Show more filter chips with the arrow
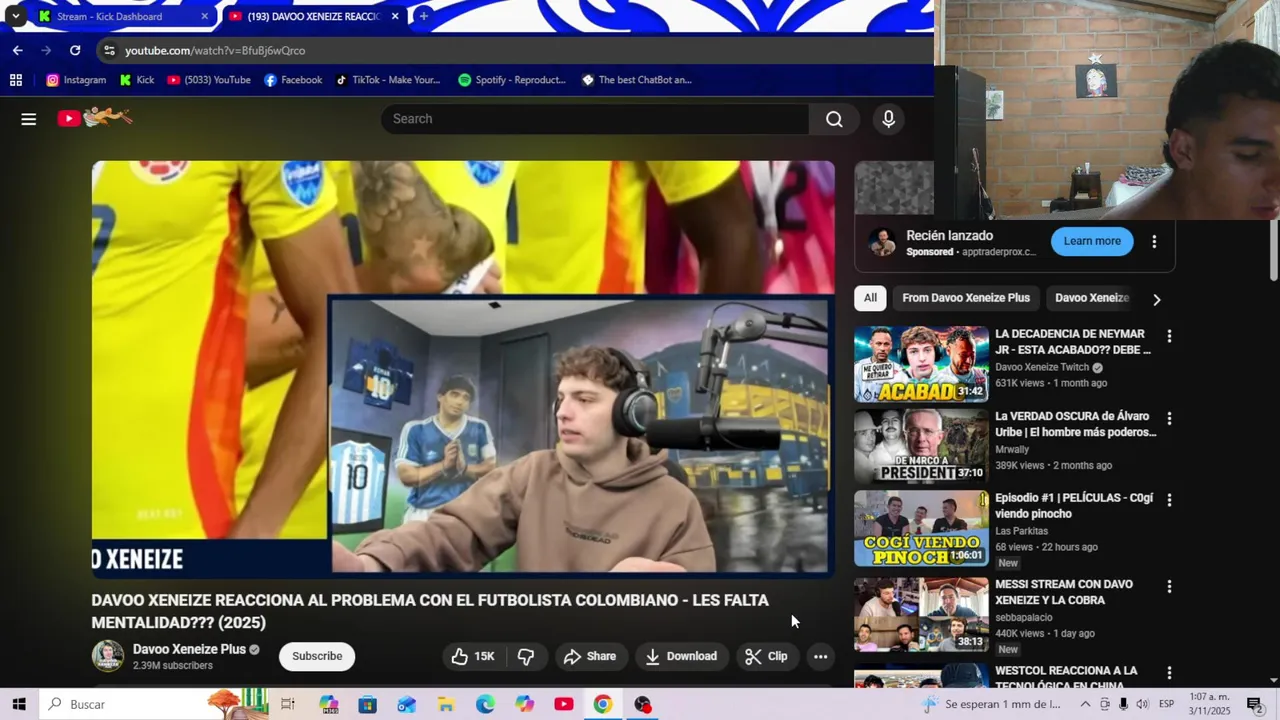This screenshot has width=1280, height=720. [1157, 299]
